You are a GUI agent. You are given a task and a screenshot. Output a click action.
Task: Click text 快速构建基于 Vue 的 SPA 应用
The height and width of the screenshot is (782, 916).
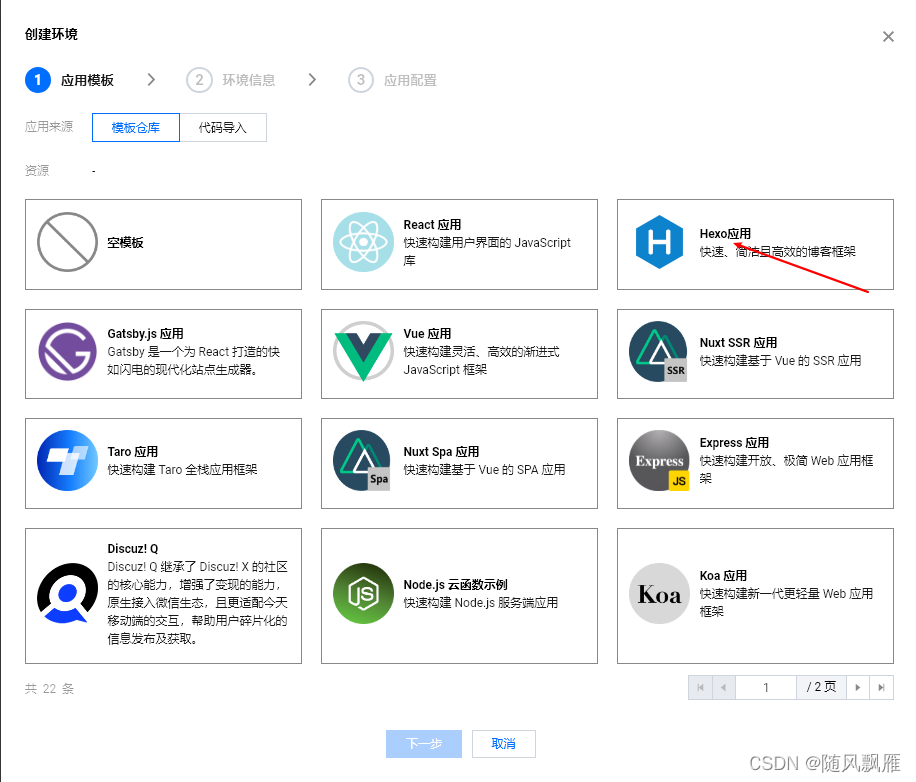pyautogui.click(x=484, y=470)
